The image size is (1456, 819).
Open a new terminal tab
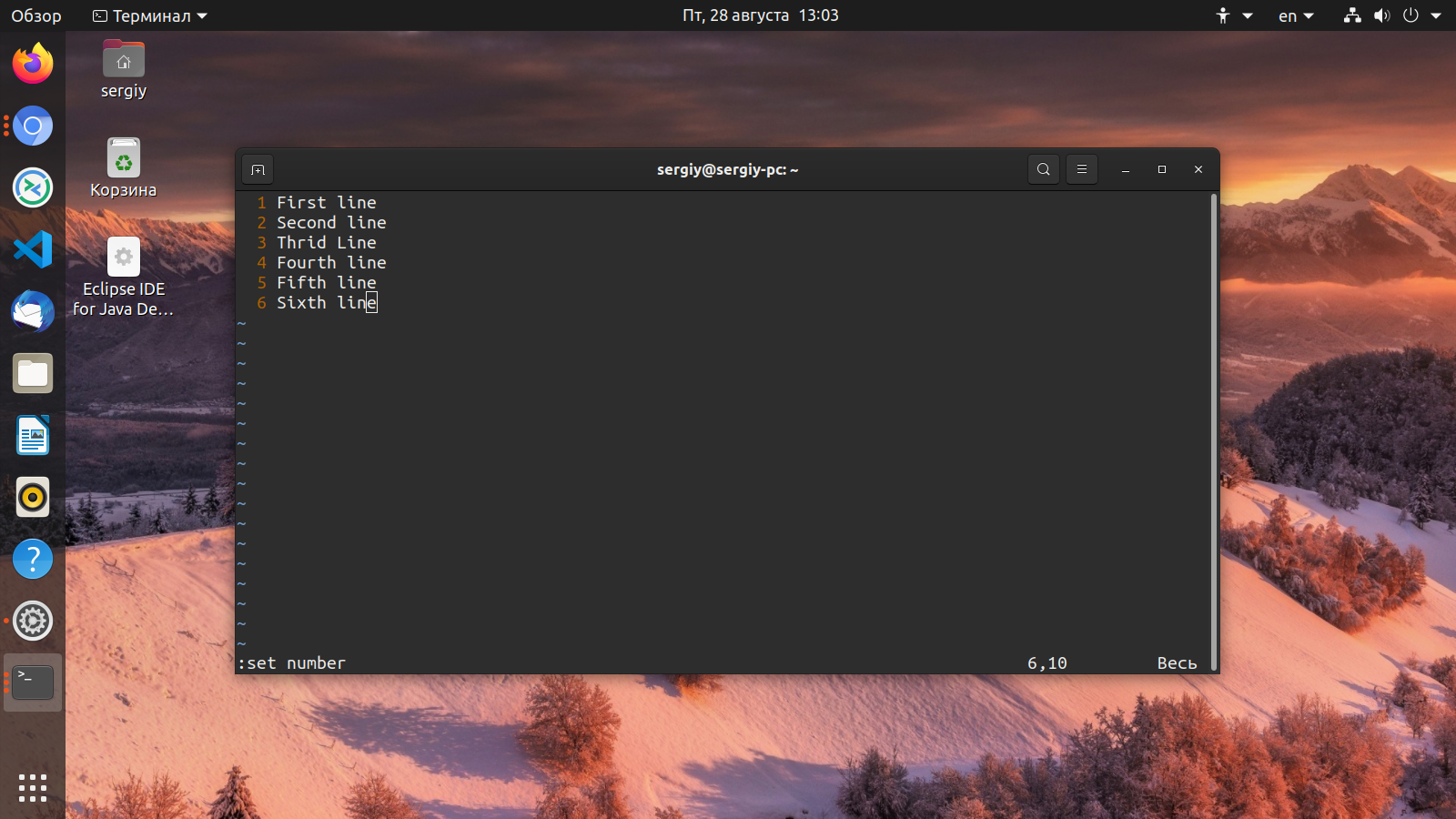tap(258, 169)
